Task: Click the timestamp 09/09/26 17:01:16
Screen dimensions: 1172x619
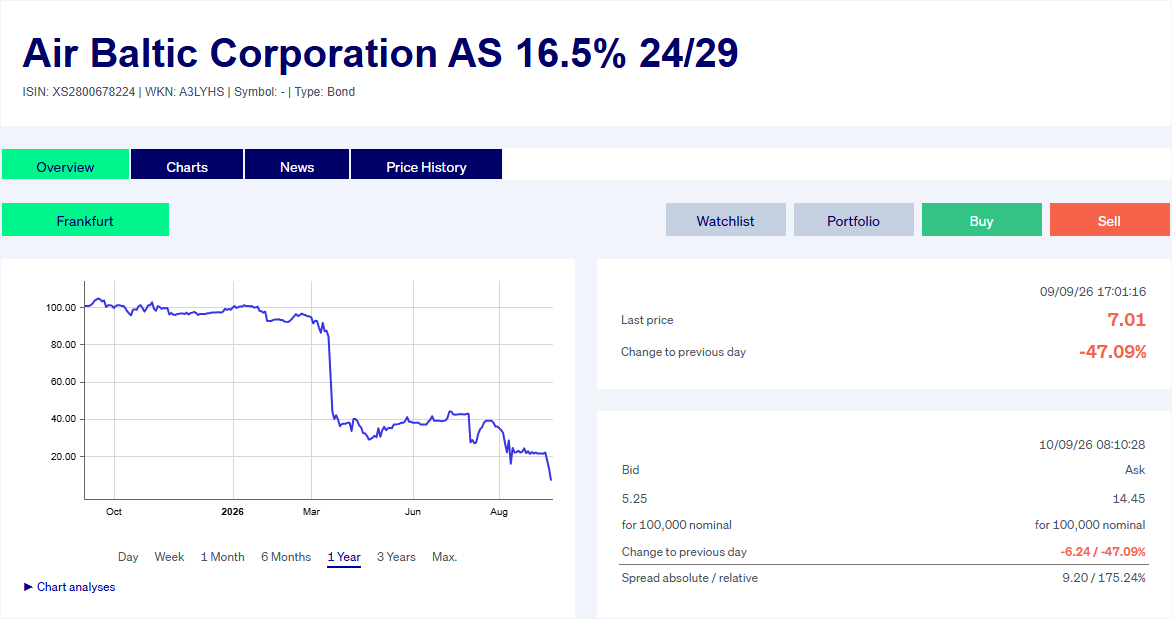Action: point(1093,292)
